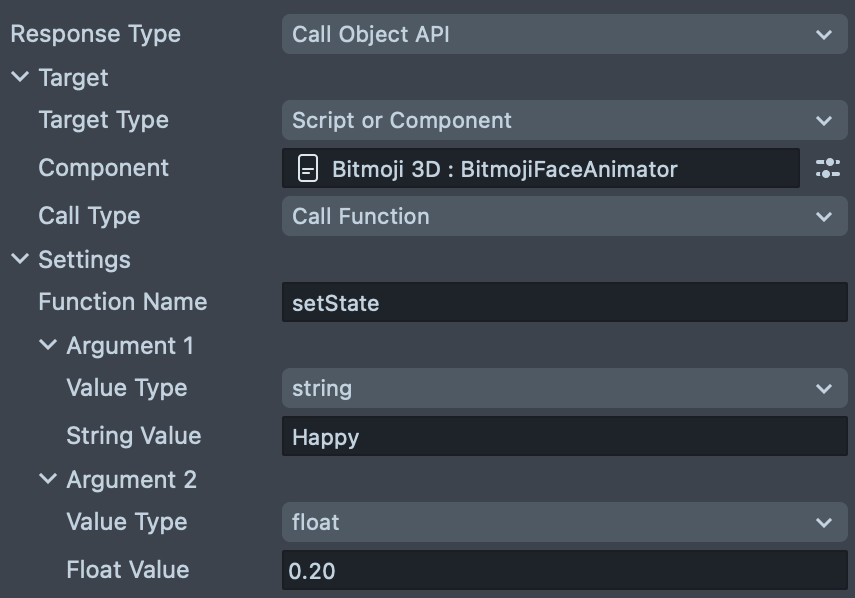Click the chevron arrow on Target Type dropdown
The height and width of the screenshot is (598, 855).
(824, 121)
